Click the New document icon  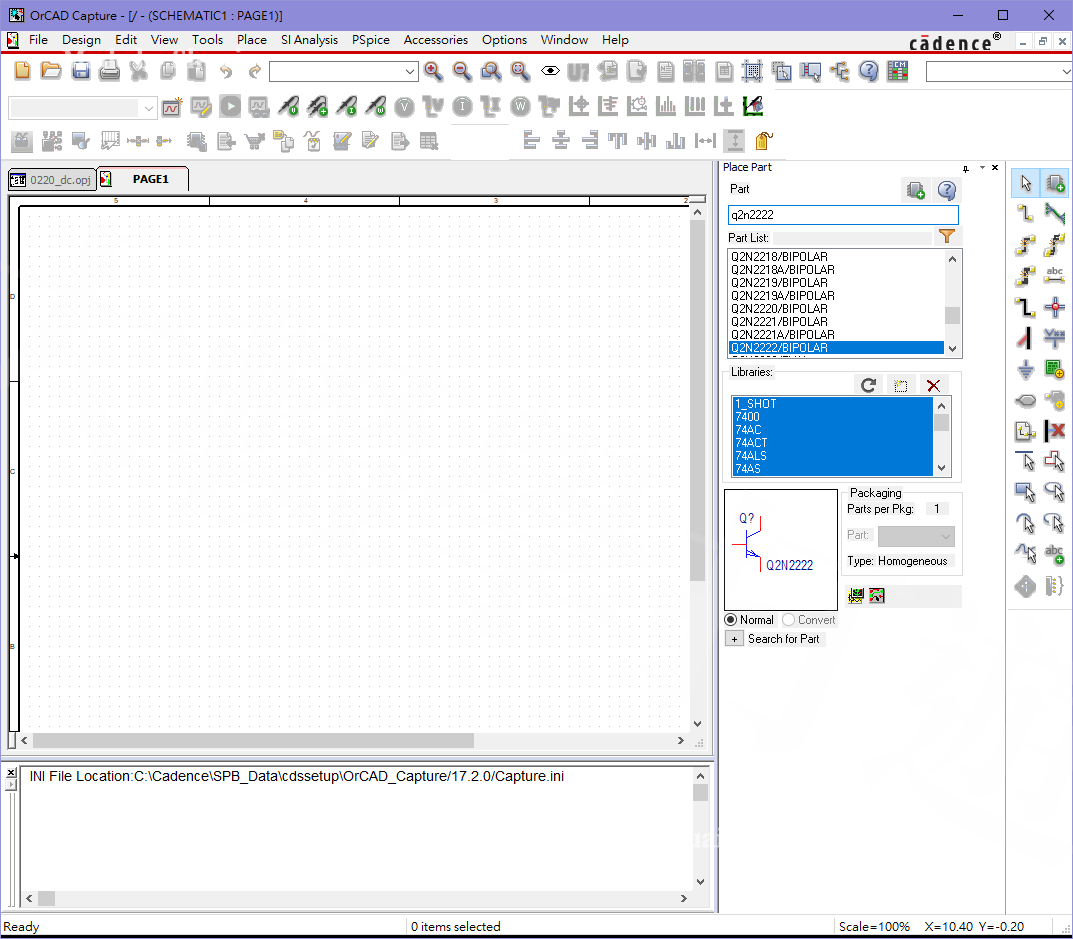coord(22,70)
